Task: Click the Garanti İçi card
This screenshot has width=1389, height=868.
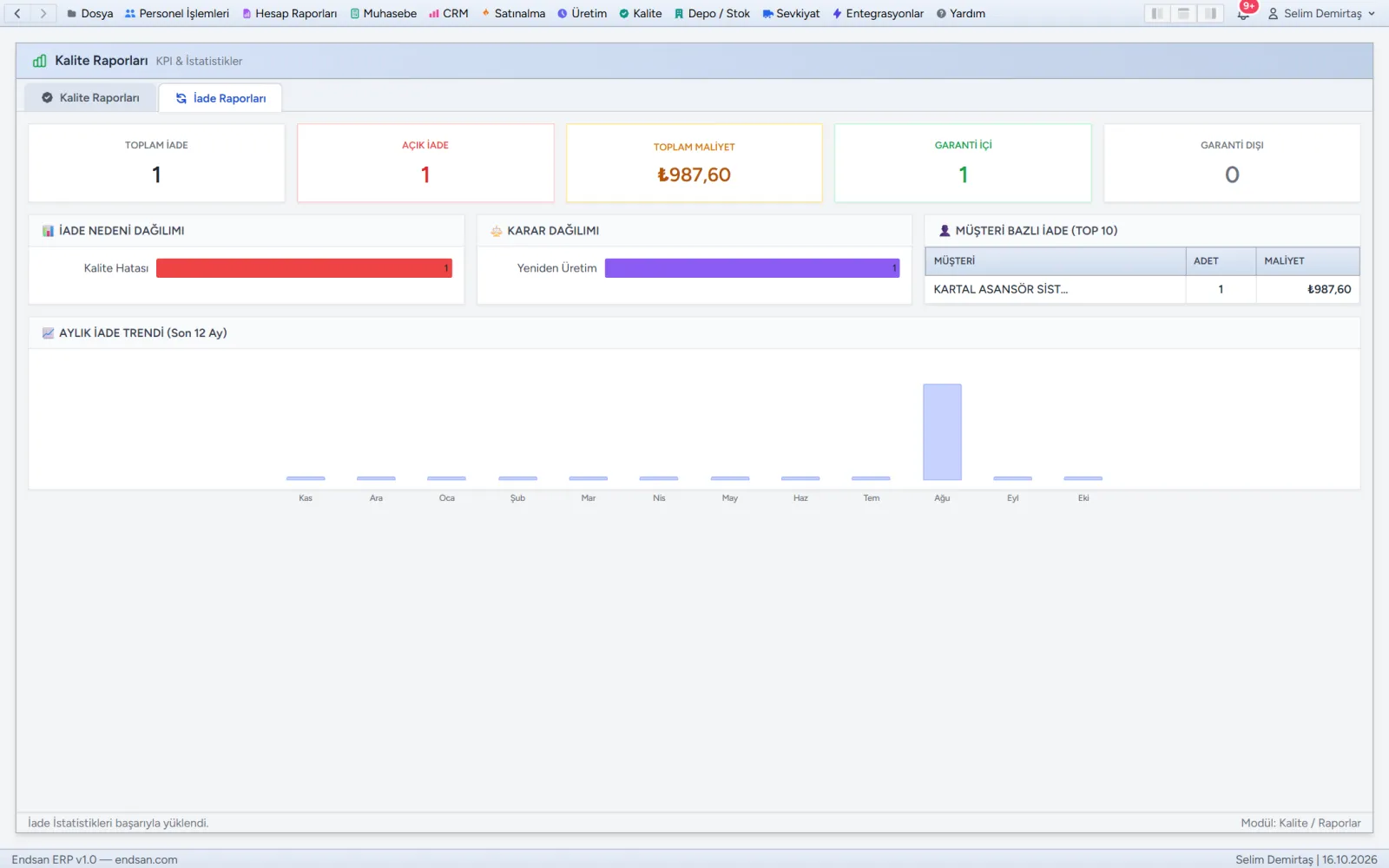Action: pyautogui.click(x=963, y=163)
